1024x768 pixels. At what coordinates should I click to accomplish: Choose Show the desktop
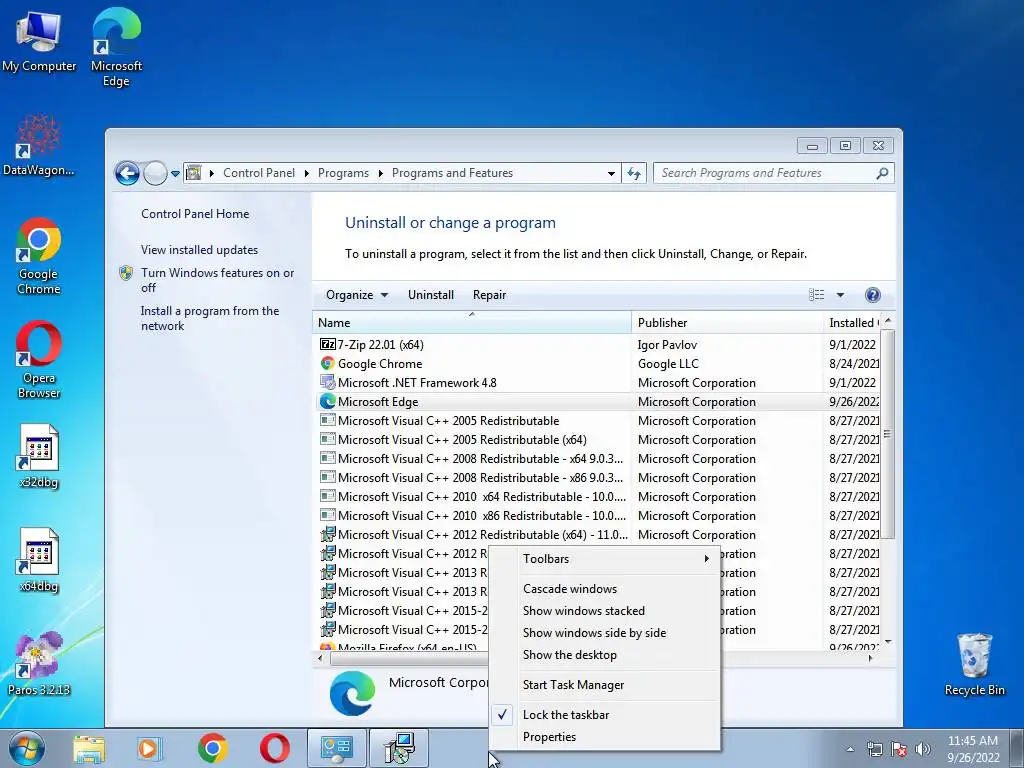coord(605,655)
